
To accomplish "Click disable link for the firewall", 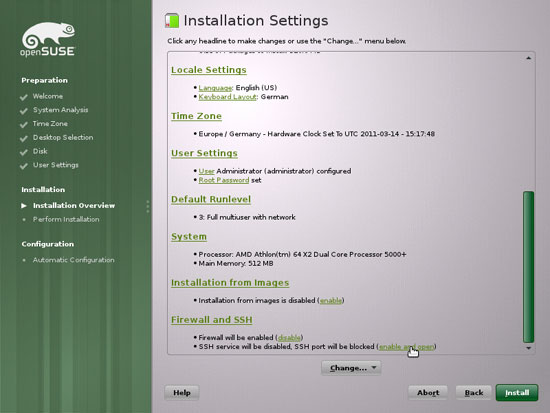I will pyautogui.click(x=289, y=338).
